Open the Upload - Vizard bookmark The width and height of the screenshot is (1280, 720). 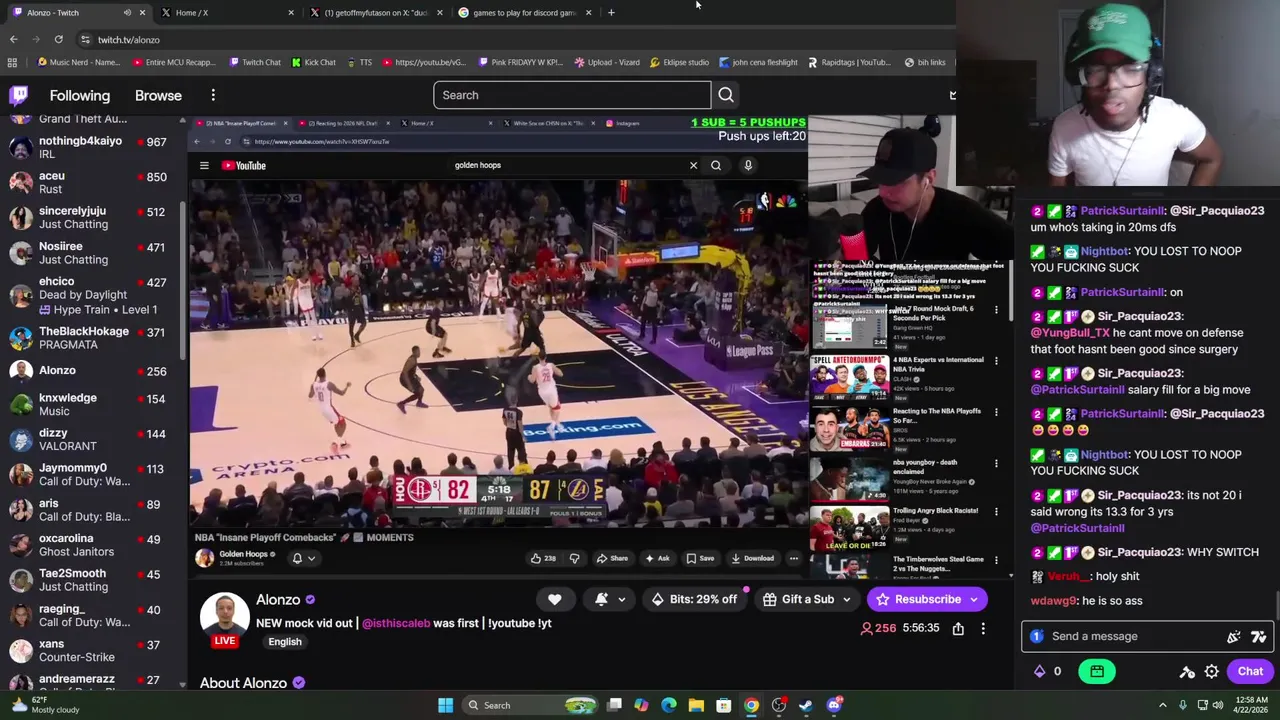pos(607,62)
